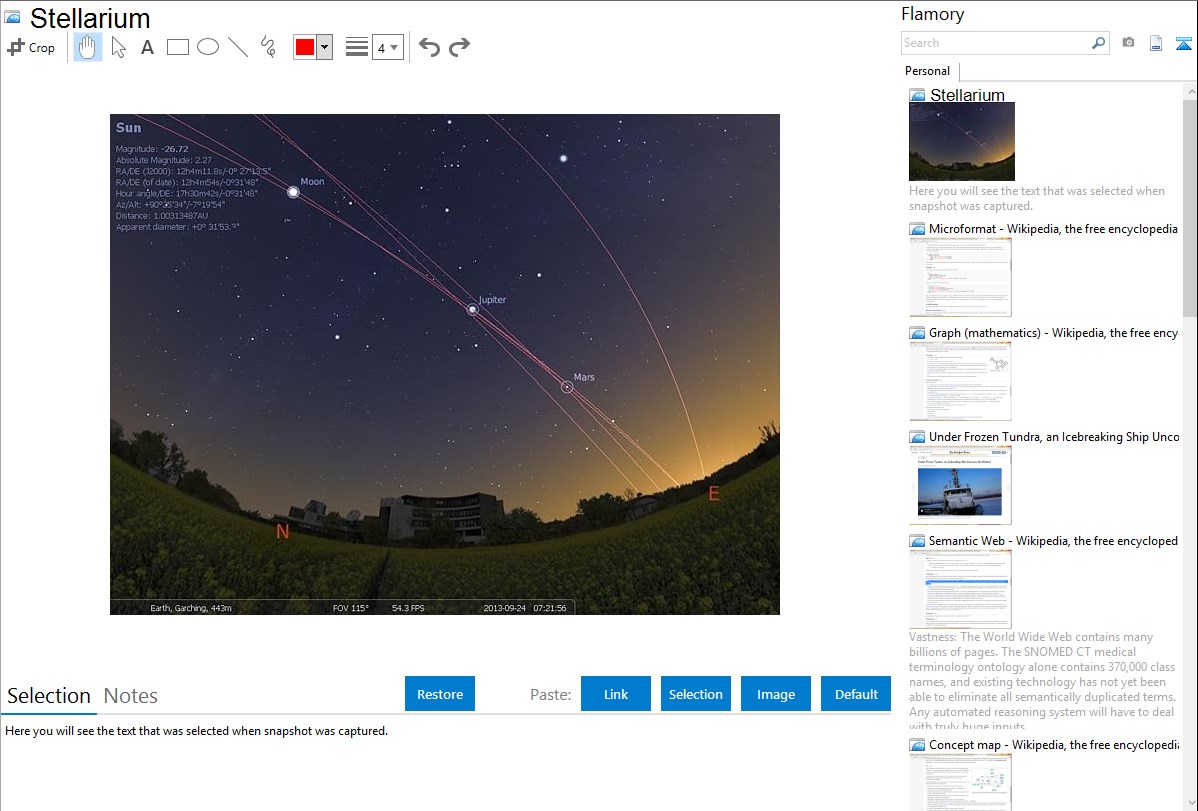1198x811 pixels.
Task: Switch to the Selection tab
Action: [49, 696]
